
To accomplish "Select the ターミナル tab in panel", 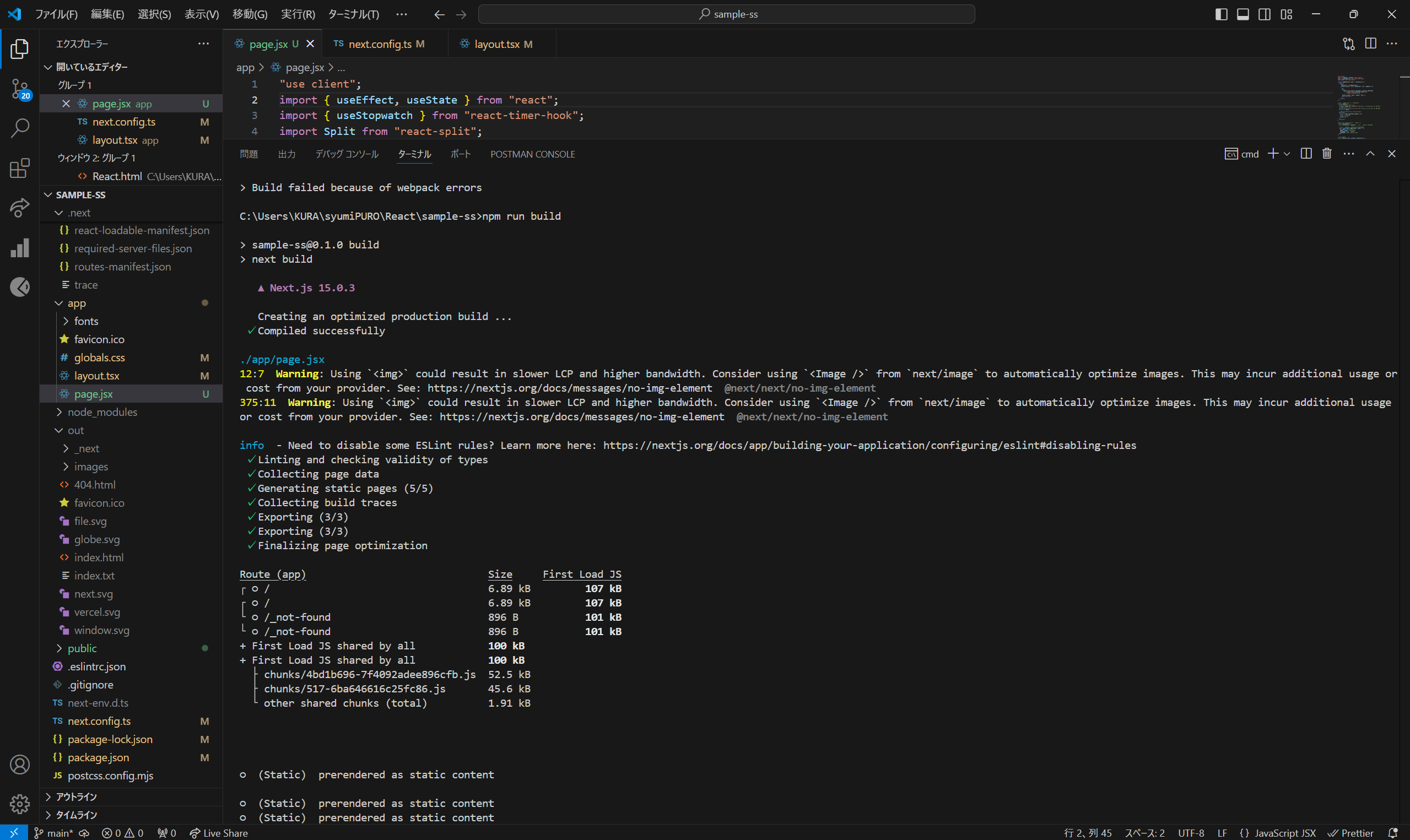I will (414, 154).
